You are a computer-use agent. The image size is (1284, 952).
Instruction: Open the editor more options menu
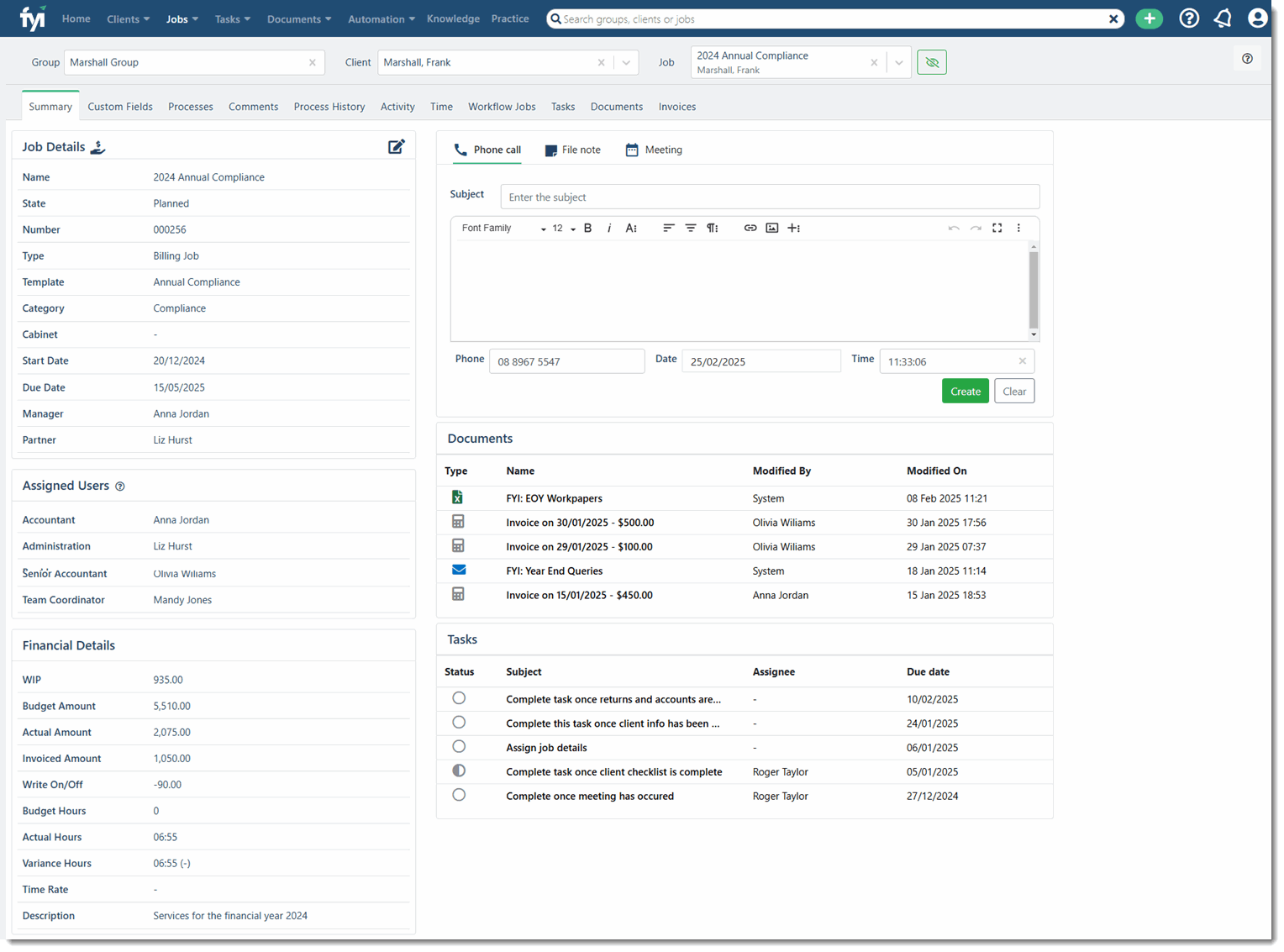pyautogui.click(x=1018, y=228)
